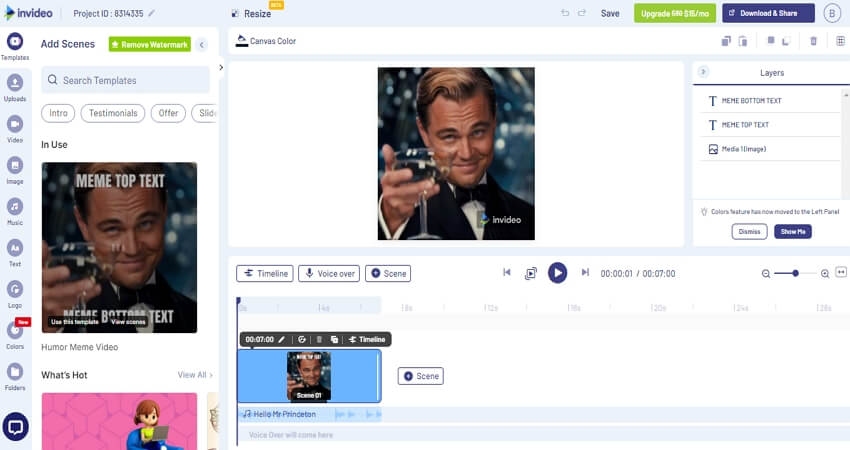850x450 pixels.
Task: Dismiss the colors feature notice
Action: pos(749,232)
